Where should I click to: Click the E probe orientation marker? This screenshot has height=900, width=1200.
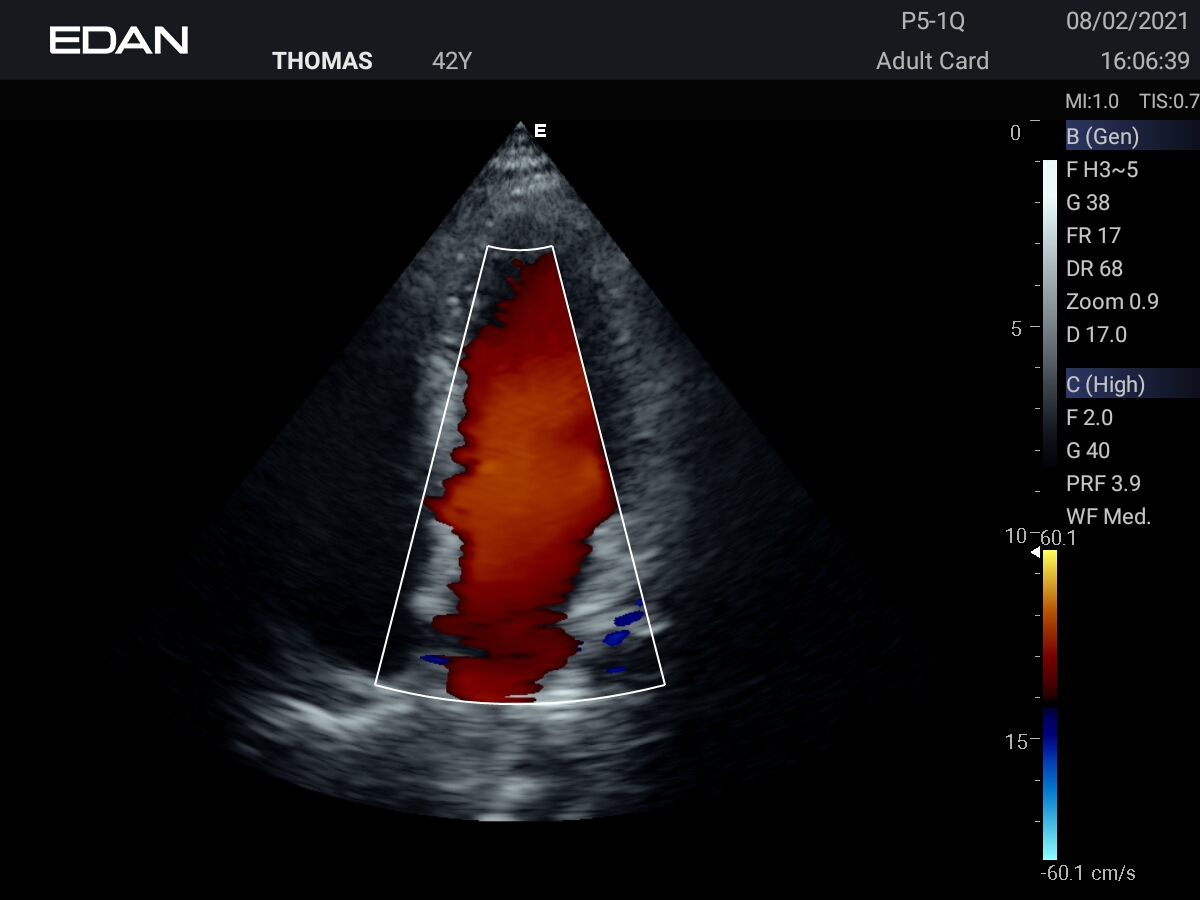point(540,130)
